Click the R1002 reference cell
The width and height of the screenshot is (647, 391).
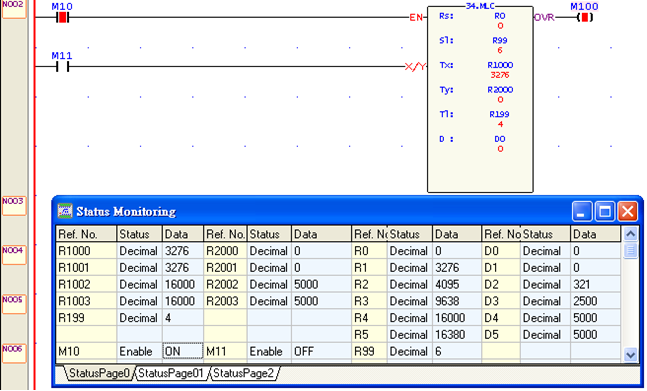(86, 285)
